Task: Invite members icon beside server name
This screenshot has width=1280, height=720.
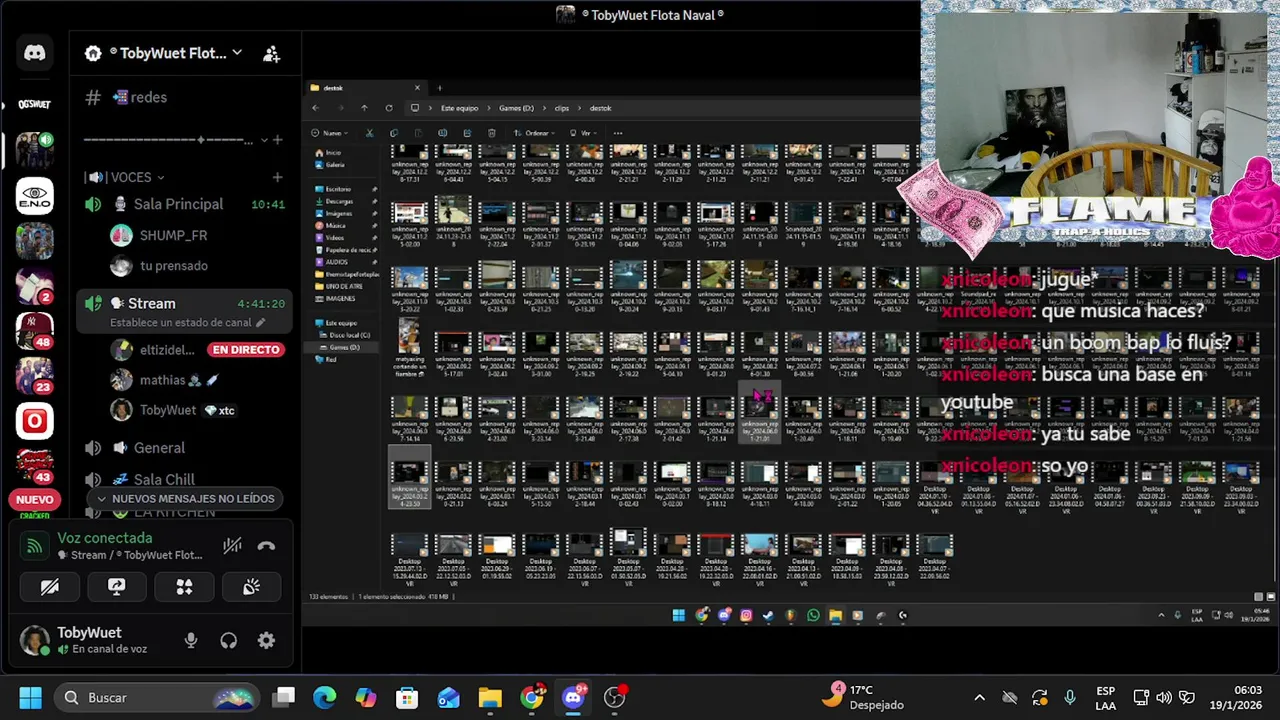Action: coord(271,54)
